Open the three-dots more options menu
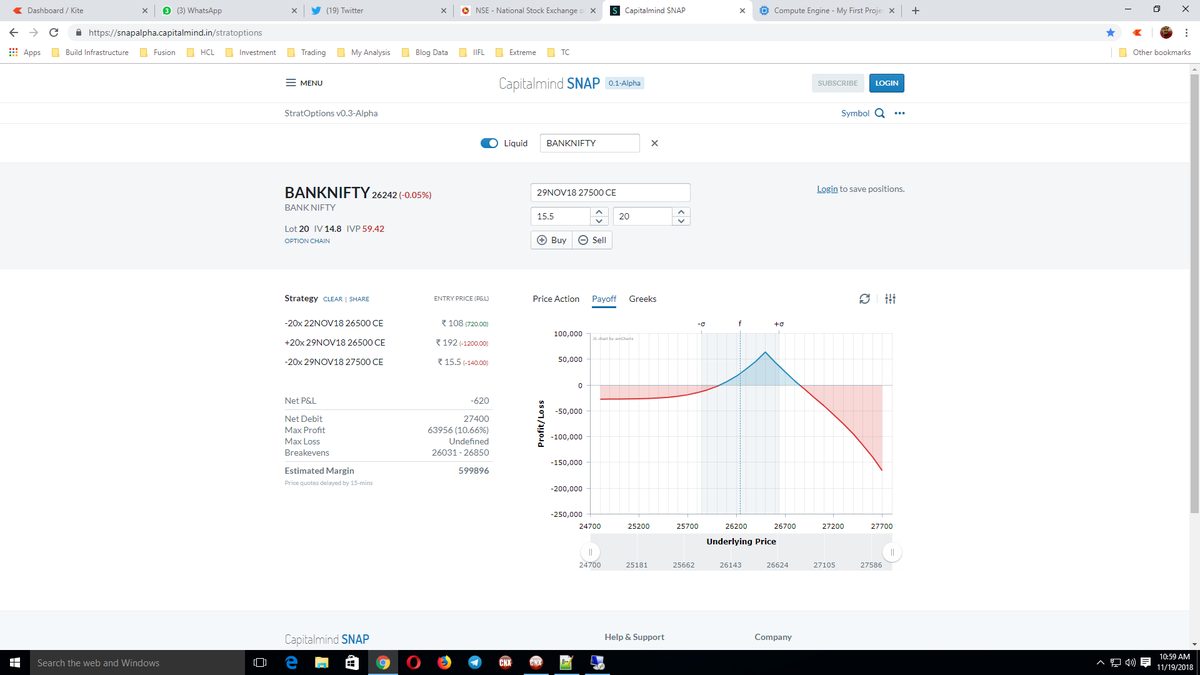Viewport: 1200px width, 675px height. pos(899,113)
